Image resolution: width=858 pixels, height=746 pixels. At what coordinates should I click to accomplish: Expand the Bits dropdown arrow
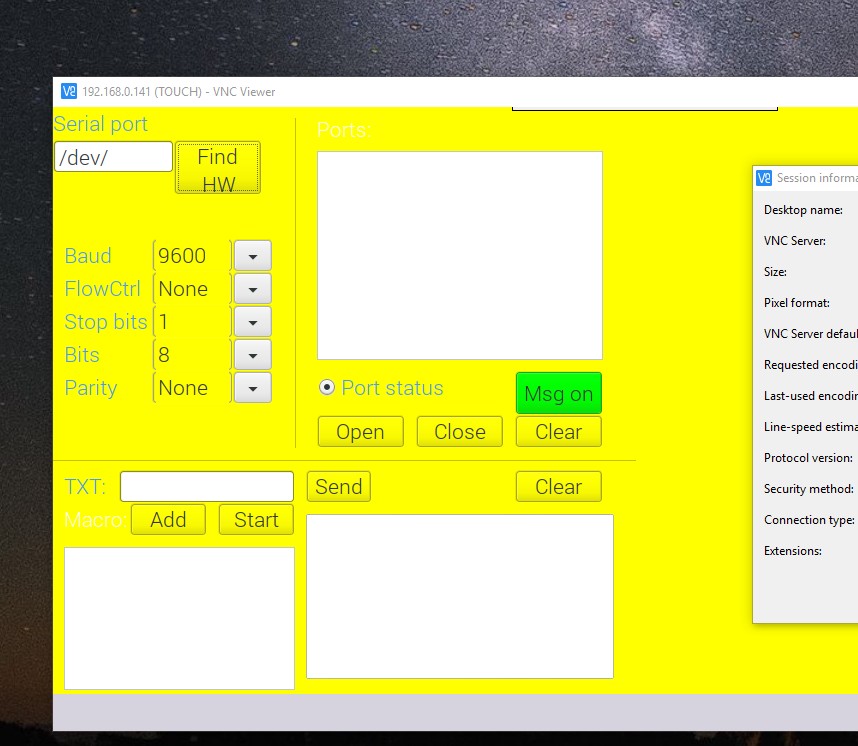click(252, 355)
